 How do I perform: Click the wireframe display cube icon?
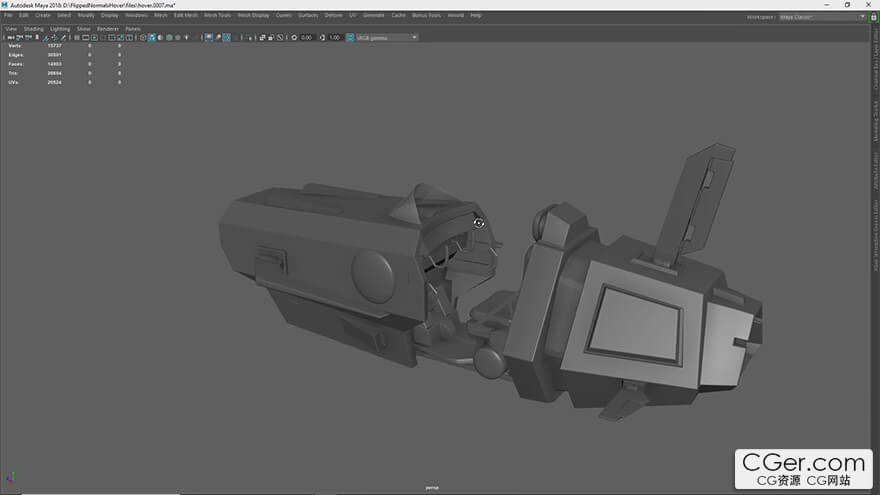(143, 37)
